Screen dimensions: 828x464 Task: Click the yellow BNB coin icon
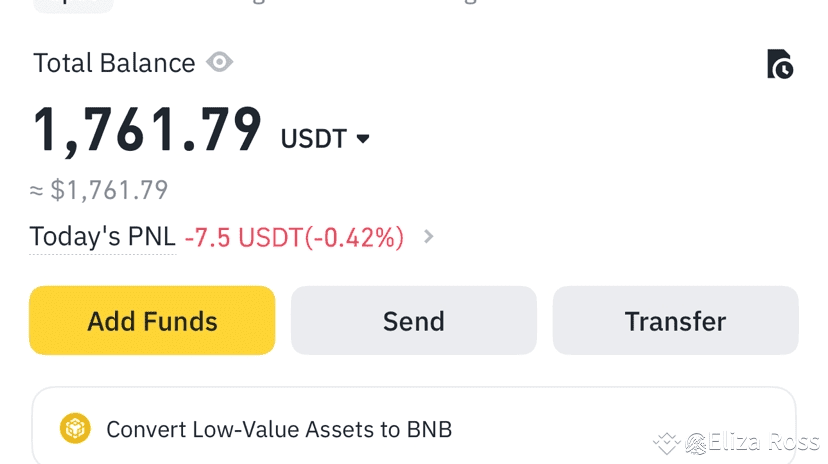pyautogui.click(x=75, y=429)
